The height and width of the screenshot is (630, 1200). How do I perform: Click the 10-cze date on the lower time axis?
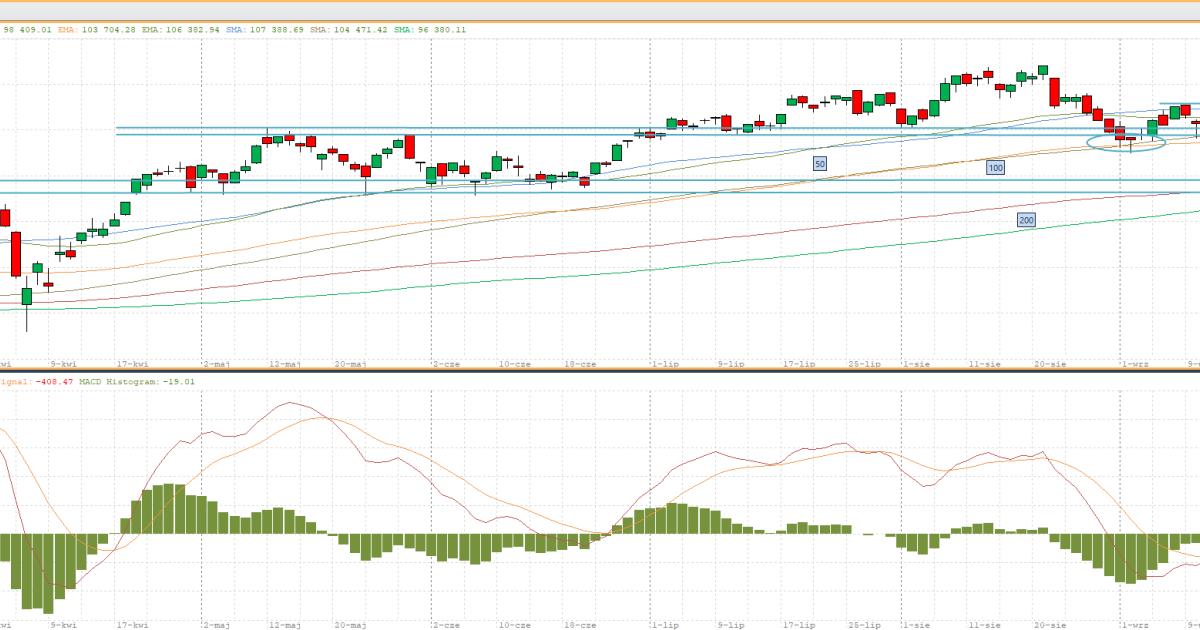[514, 625]
